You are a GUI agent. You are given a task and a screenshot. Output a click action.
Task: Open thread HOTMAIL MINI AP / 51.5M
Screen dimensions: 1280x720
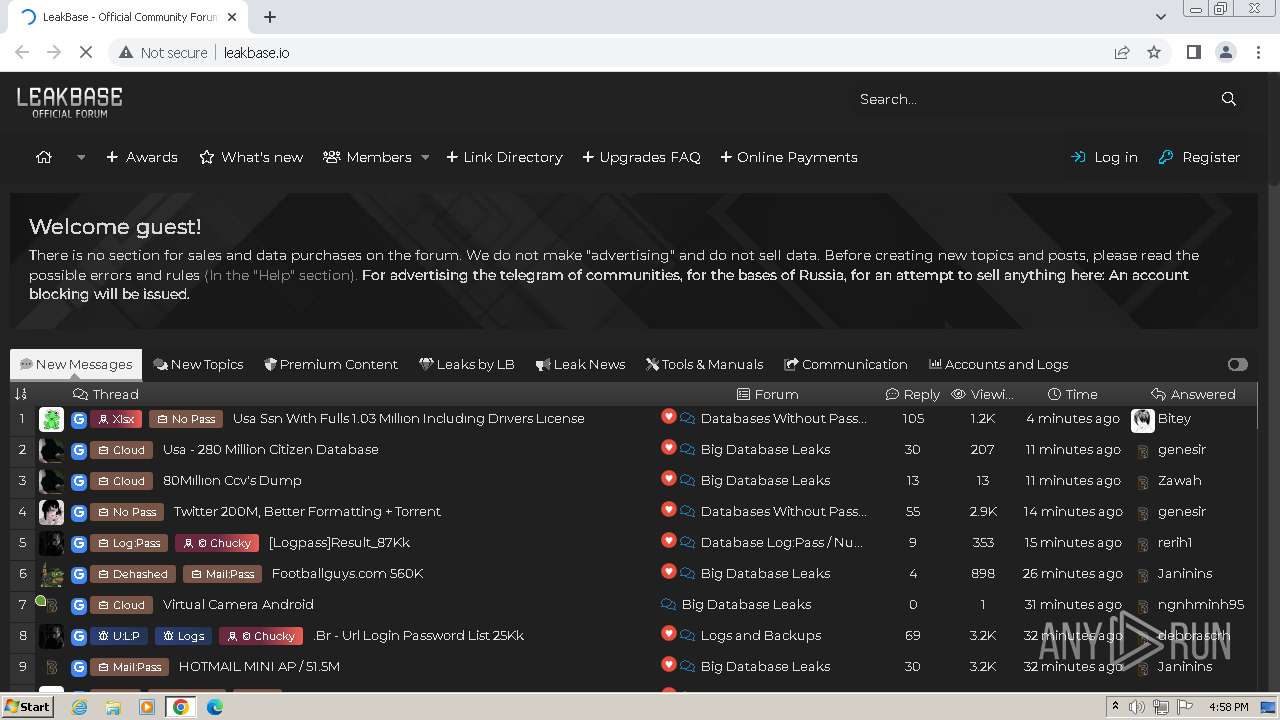pos(259,666)
